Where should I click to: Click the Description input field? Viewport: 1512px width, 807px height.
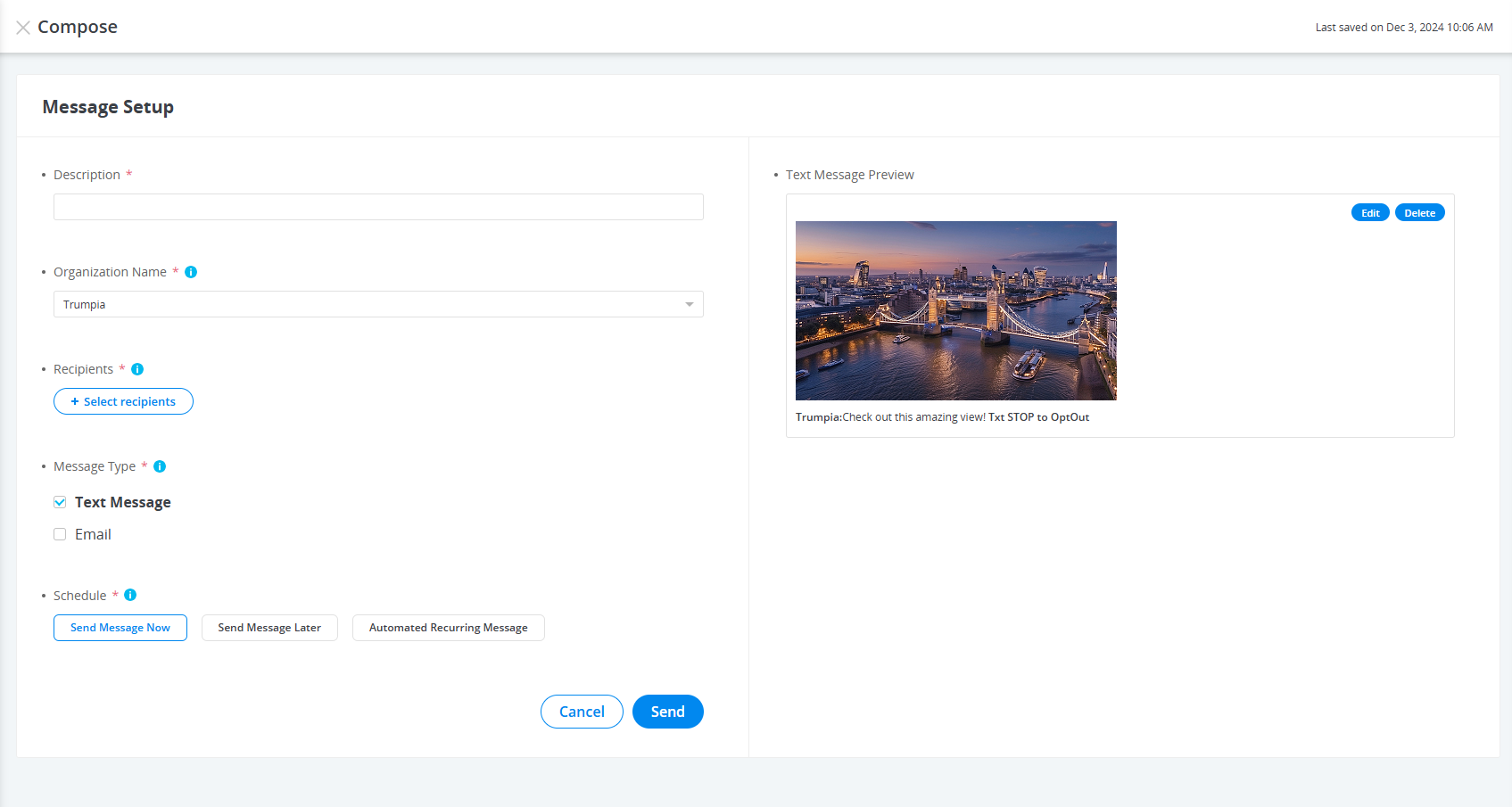377,206
